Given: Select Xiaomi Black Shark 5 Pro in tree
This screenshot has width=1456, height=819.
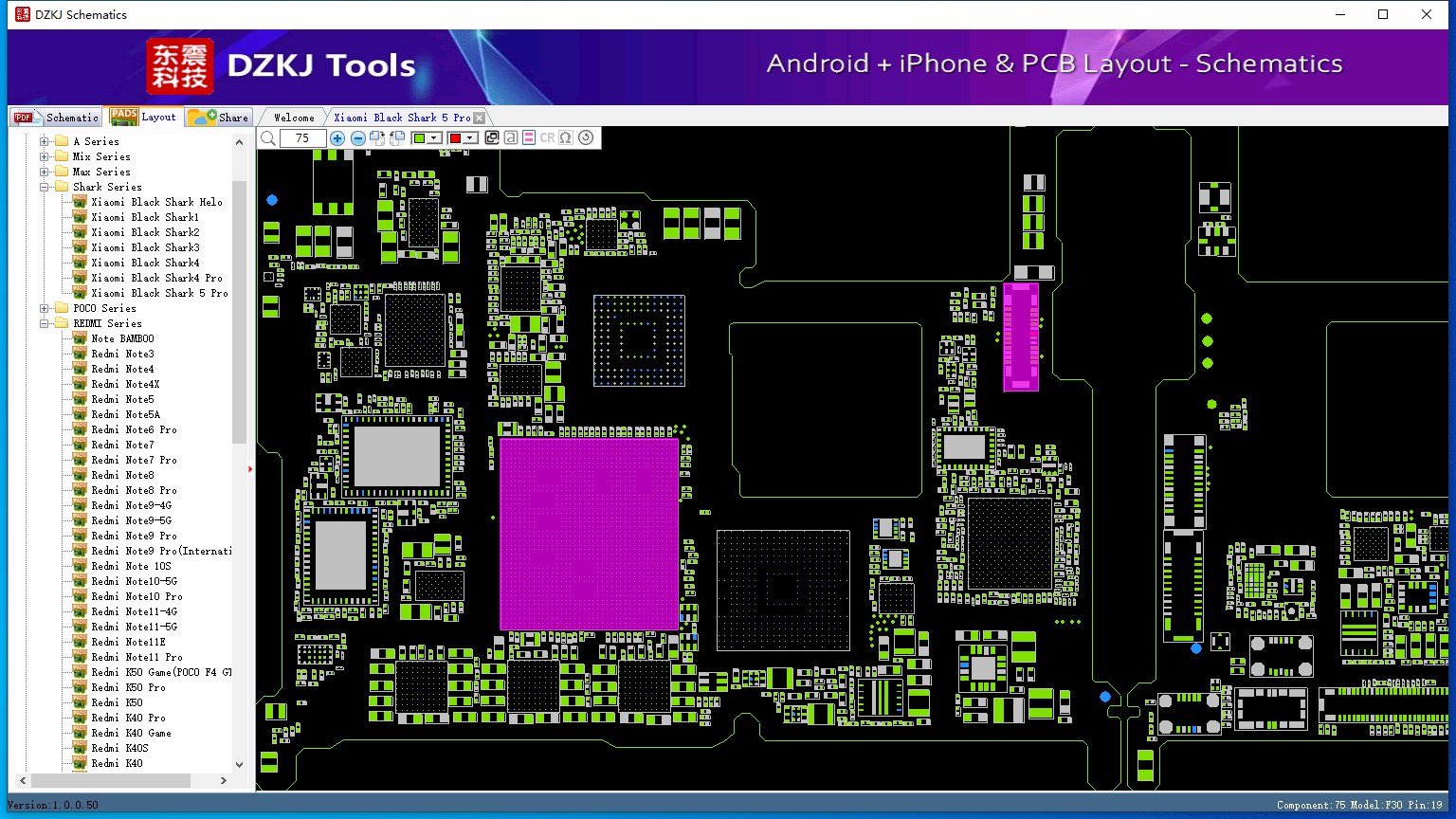Looking at the screenshot, I should pyautogui.click(x=159, y=293).
